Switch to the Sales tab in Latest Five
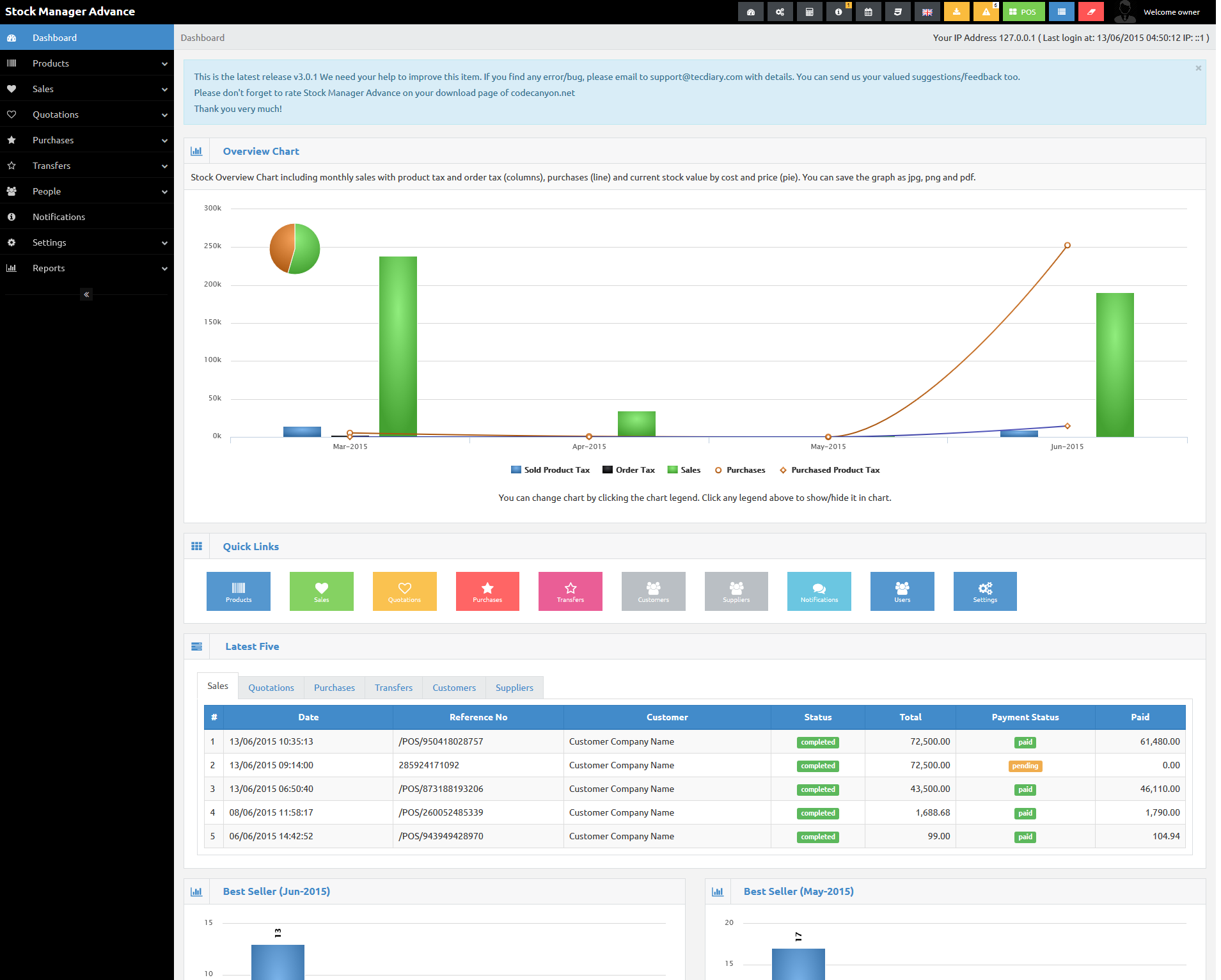Image resolution: width=1221 pixels, height=980 pixels. pos(217,686)
